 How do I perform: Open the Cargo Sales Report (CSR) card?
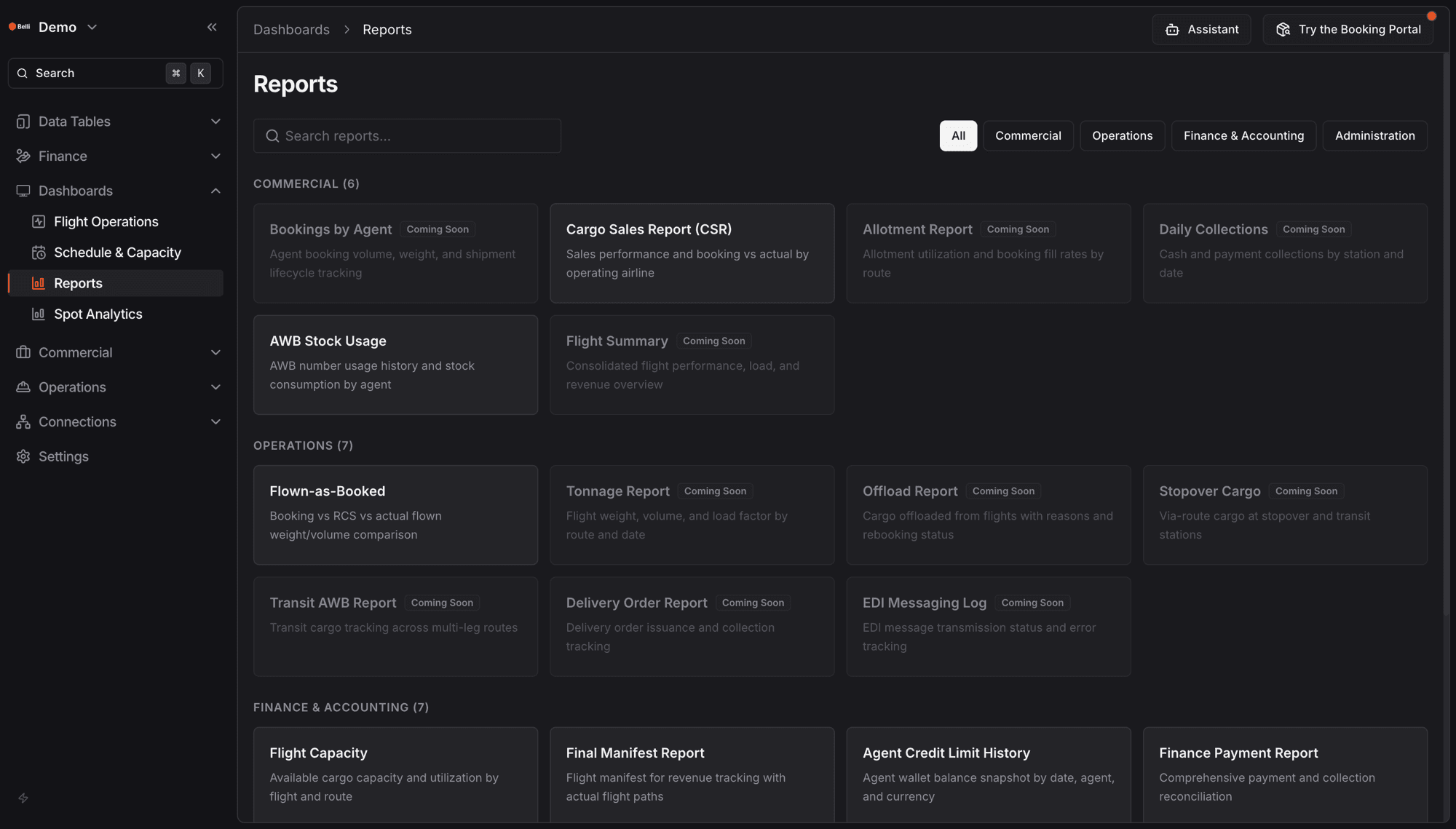tap(692, 253)
